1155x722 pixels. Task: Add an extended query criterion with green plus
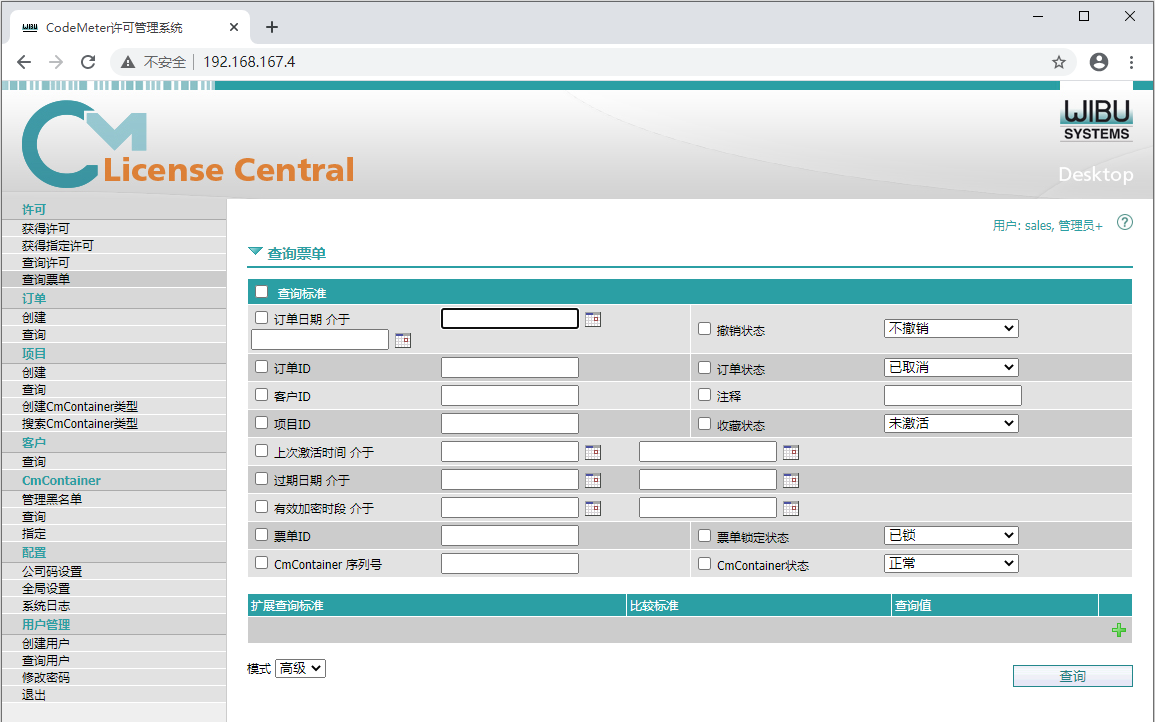point(1118,630)
